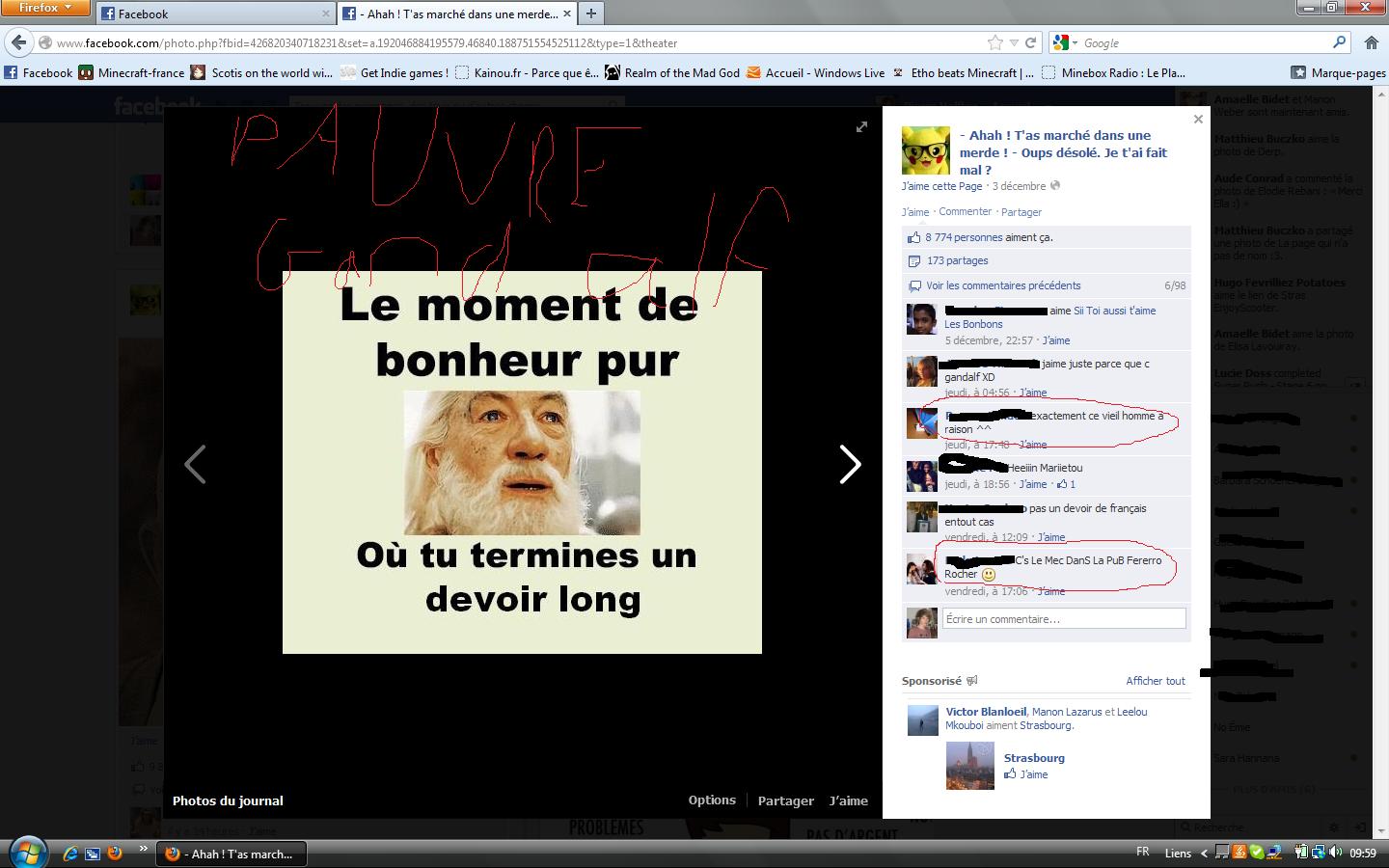This screenshot has width=1389, height=868.
Task: Toggle fullscreen for the photo
Action: [861, 127]
